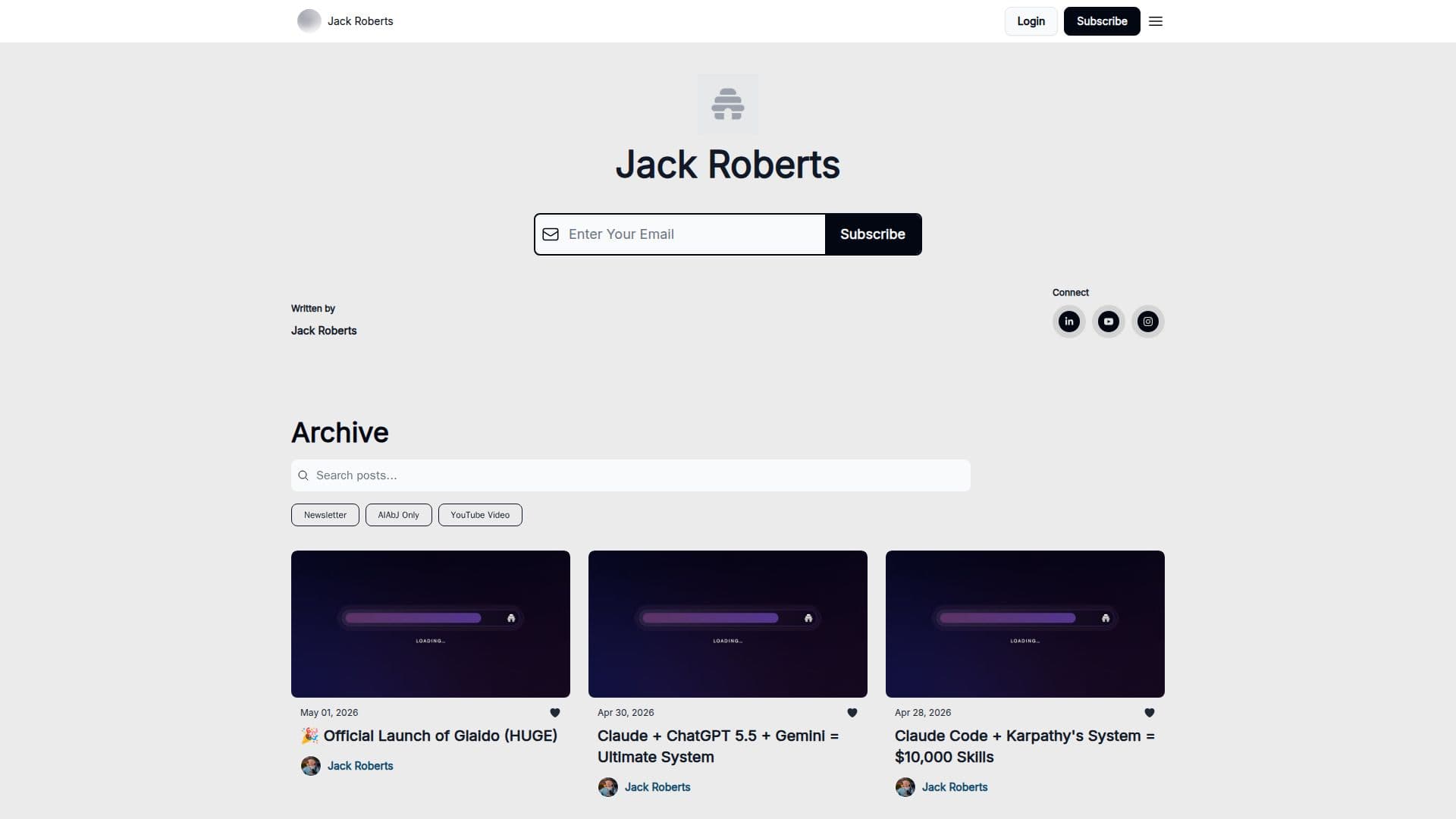This screenshot has width=1456, height=819.
Task: Click the 'Archive' heading
Action: click(x=340, y=432)
